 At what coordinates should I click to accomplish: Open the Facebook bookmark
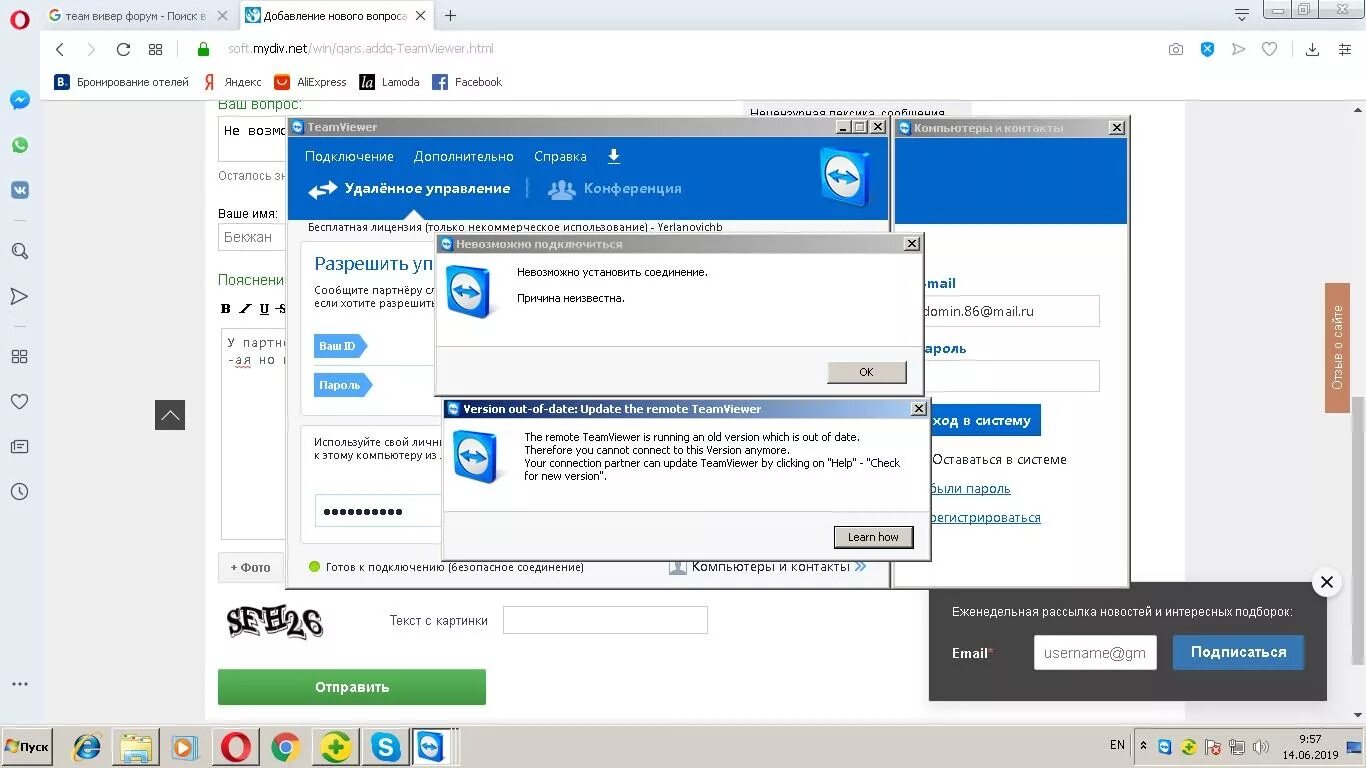[x=467, y=82]
